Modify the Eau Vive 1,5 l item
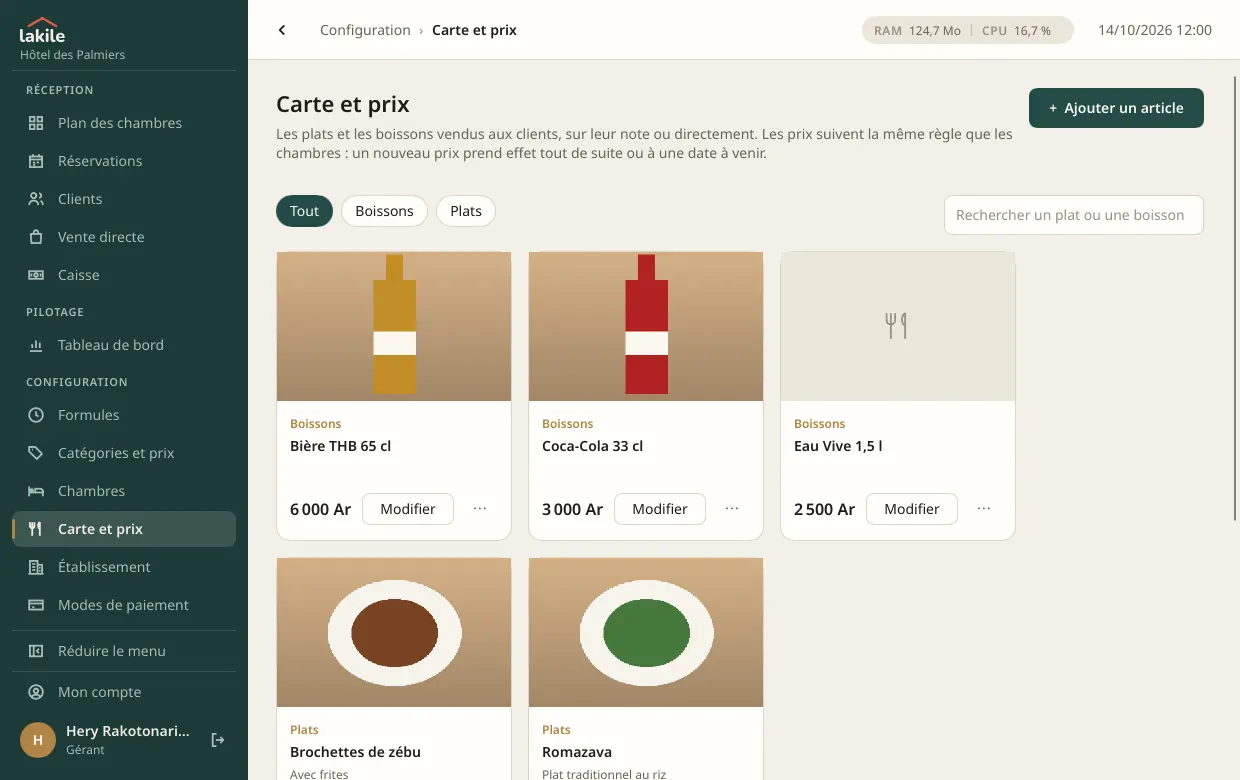The height and width of the screenshot is (780, 1240). tap(912, 509)
